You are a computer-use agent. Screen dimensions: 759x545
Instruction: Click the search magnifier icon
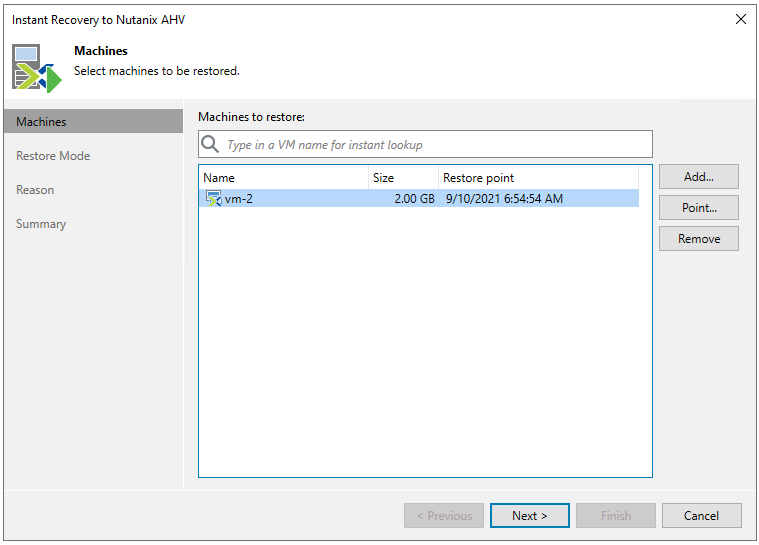click(210, 144)
